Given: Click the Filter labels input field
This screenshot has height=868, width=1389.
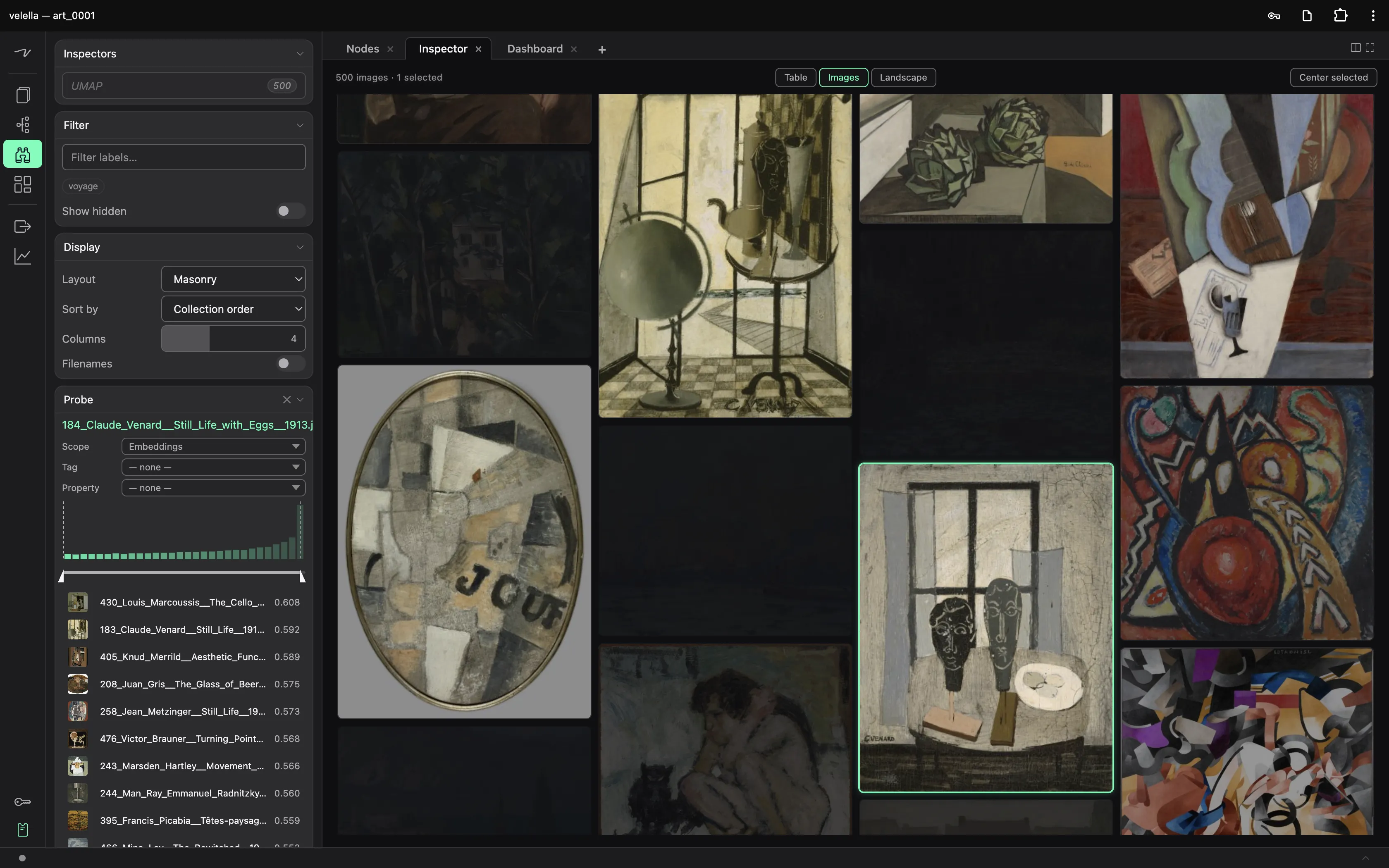Looking at the screenshot, I should click(184, 157).
